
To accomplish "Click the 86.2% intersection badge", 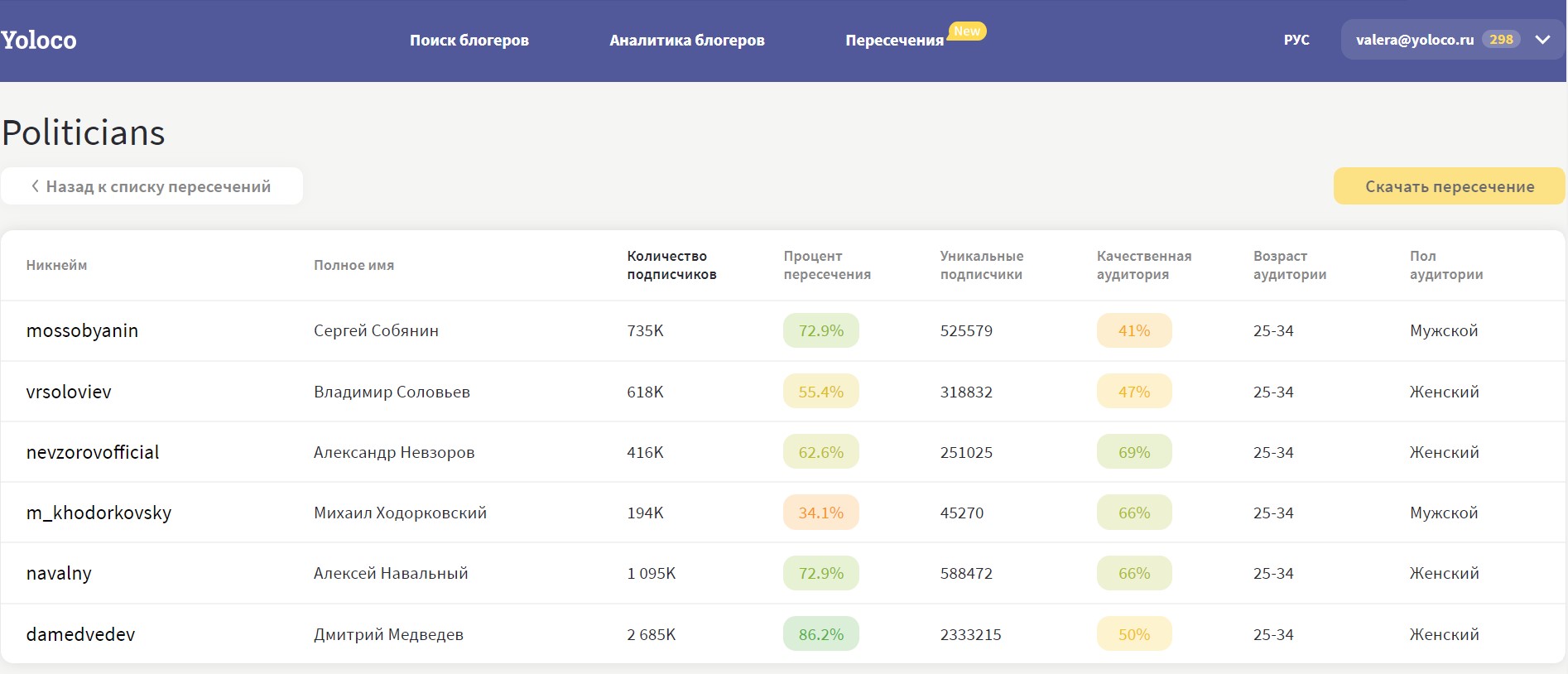I will pyautogui.click(x=820, y=634).
